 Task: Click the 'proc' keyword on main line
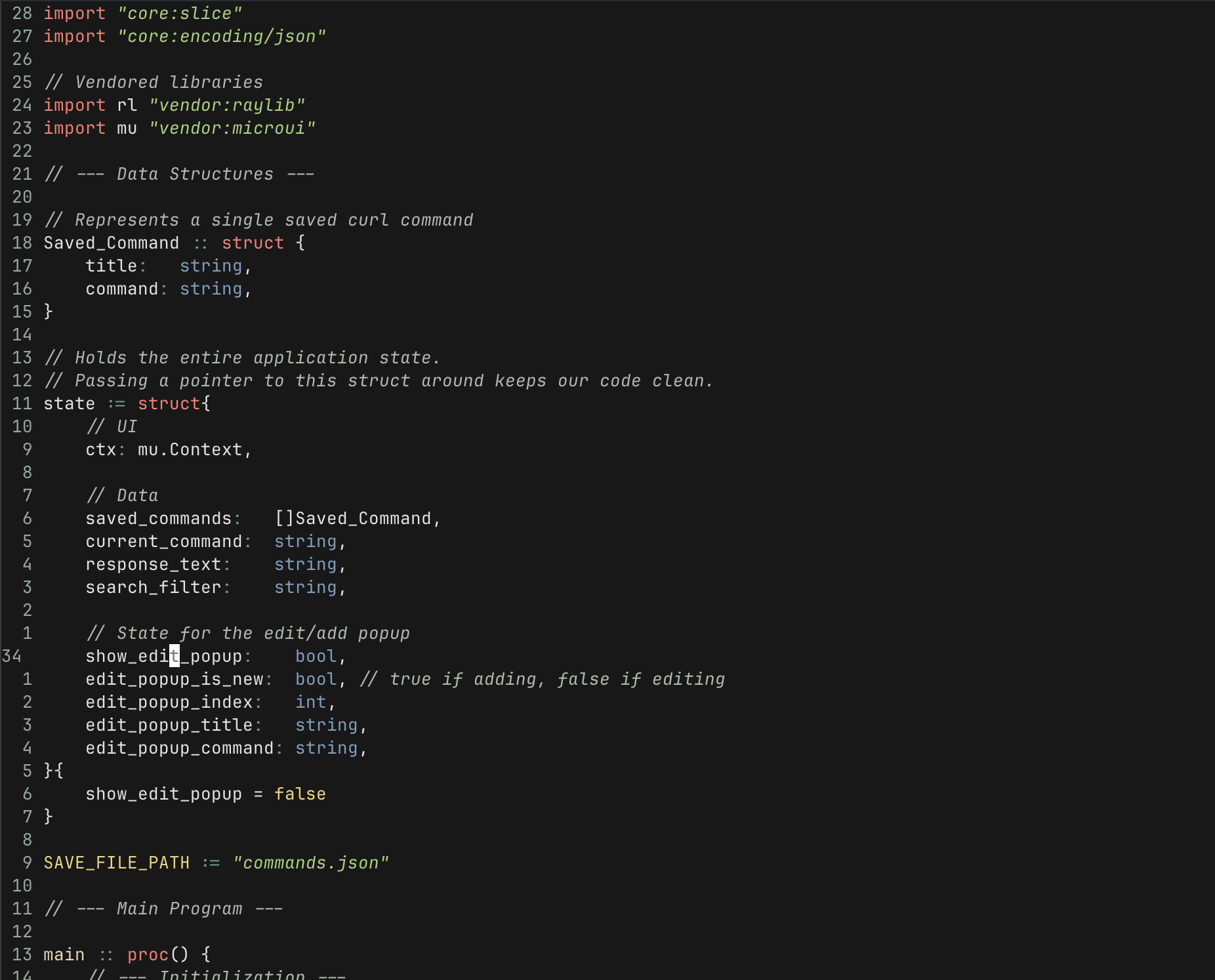click(148, 954)
